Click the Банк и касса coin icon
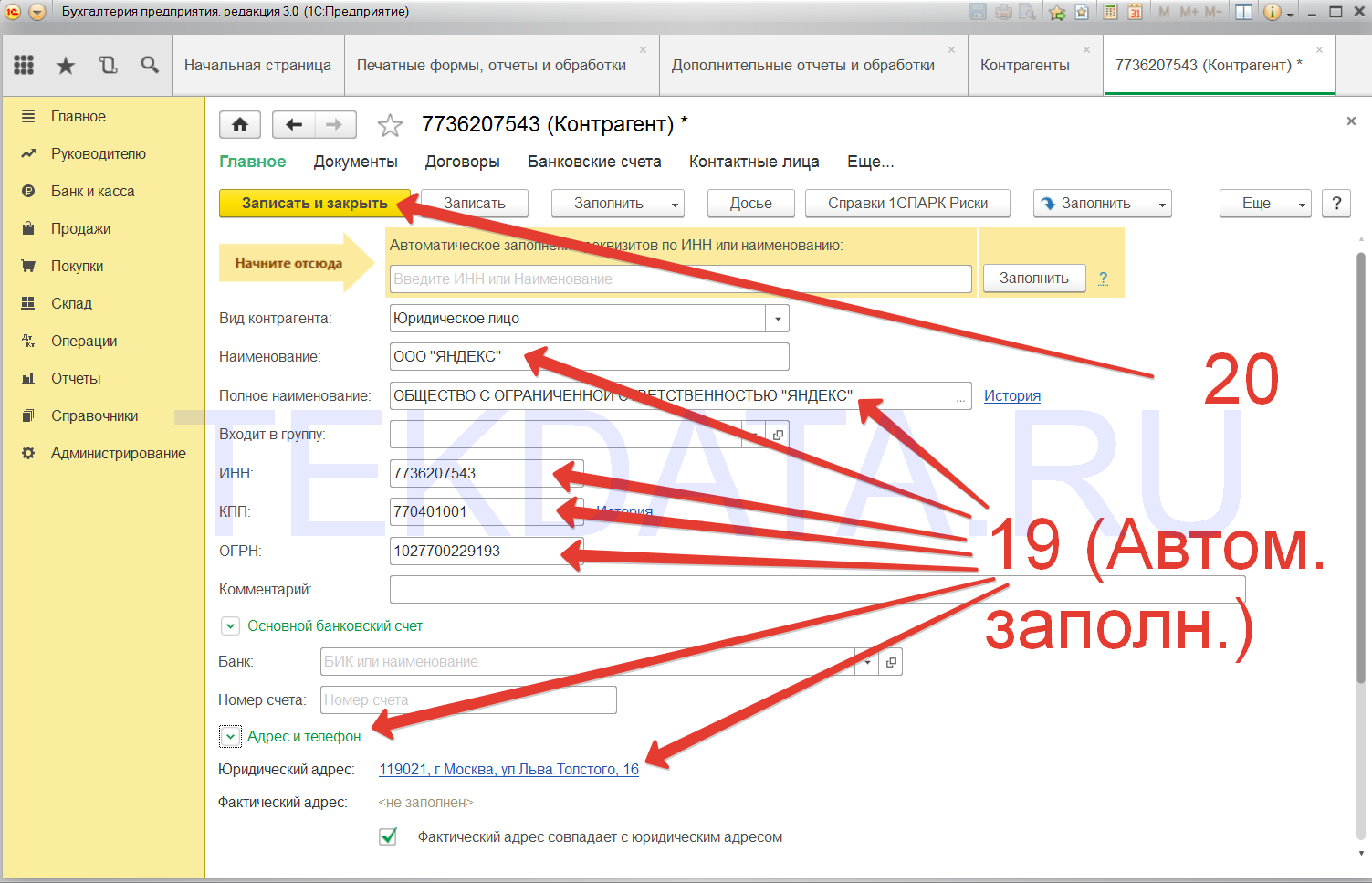Image resolution: width=1372 pixels, height=883 pixels. point(28,191)
